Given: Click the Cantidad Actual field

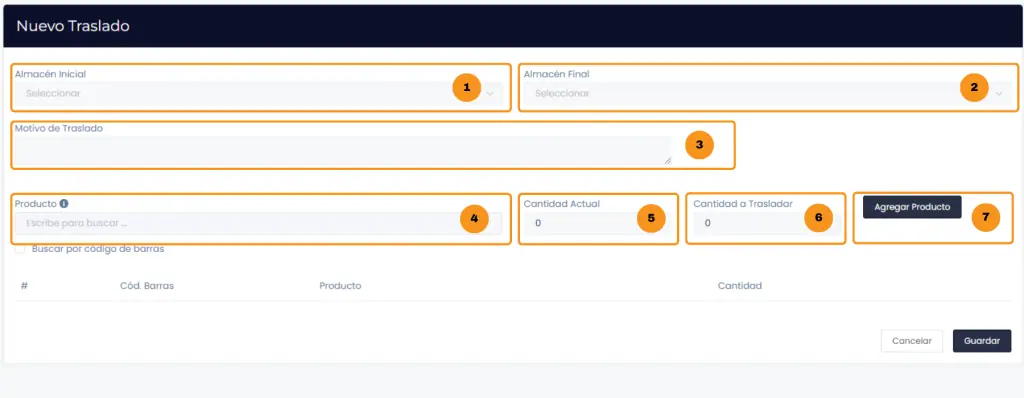Looking at the screenshot, I should 598,224.
